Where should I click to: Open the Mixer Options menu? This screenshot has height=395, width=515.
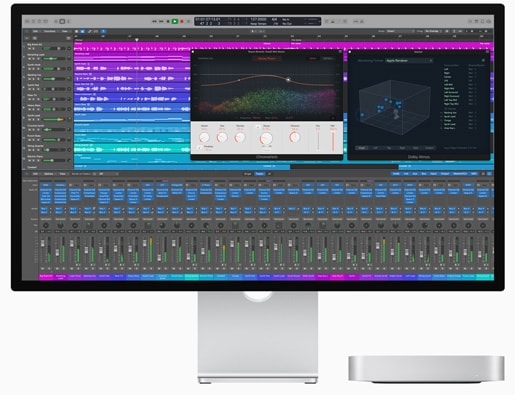(x=49, y=174)
